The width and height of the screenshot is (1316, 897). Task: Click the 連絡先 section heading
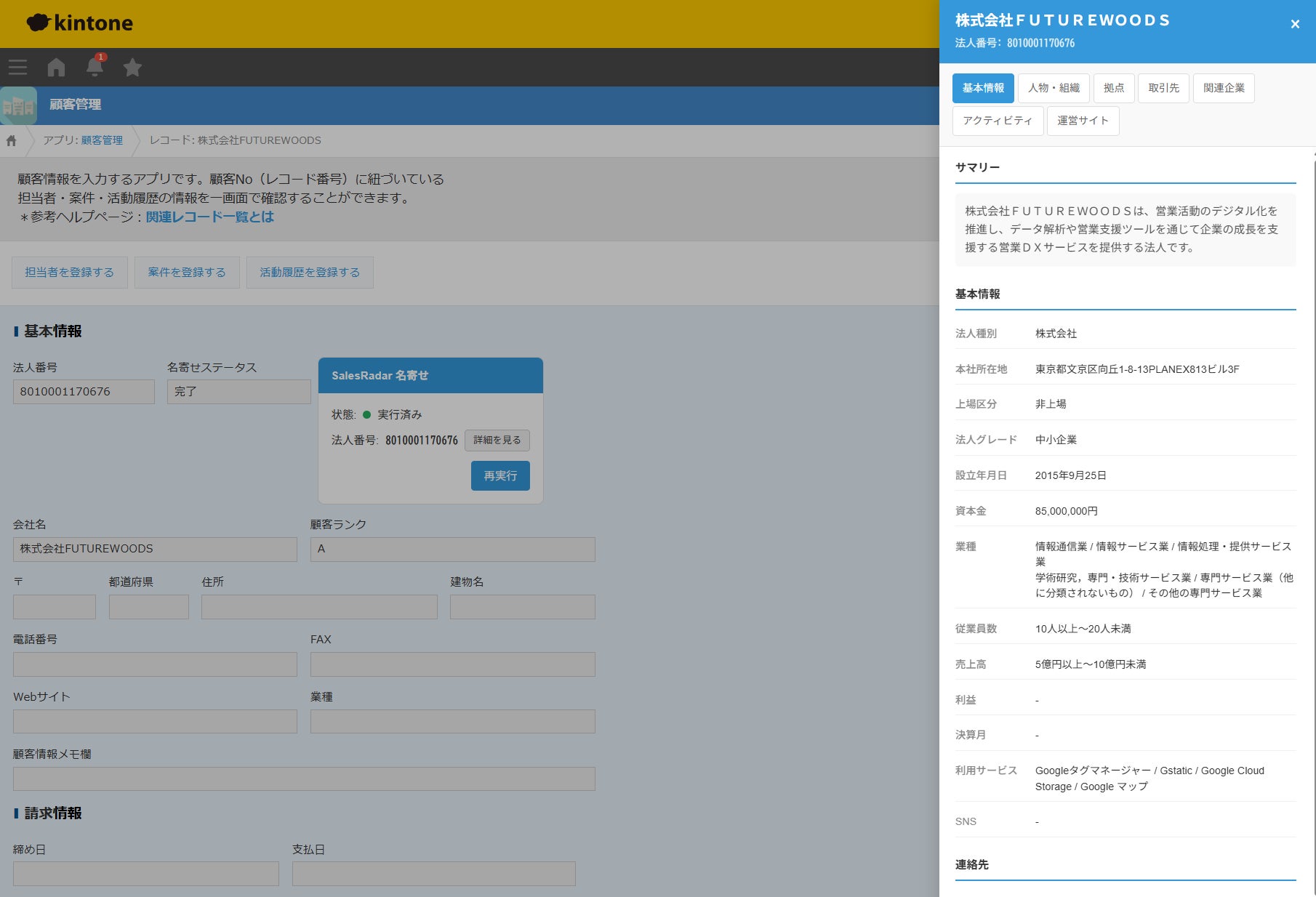pos(972,864)
